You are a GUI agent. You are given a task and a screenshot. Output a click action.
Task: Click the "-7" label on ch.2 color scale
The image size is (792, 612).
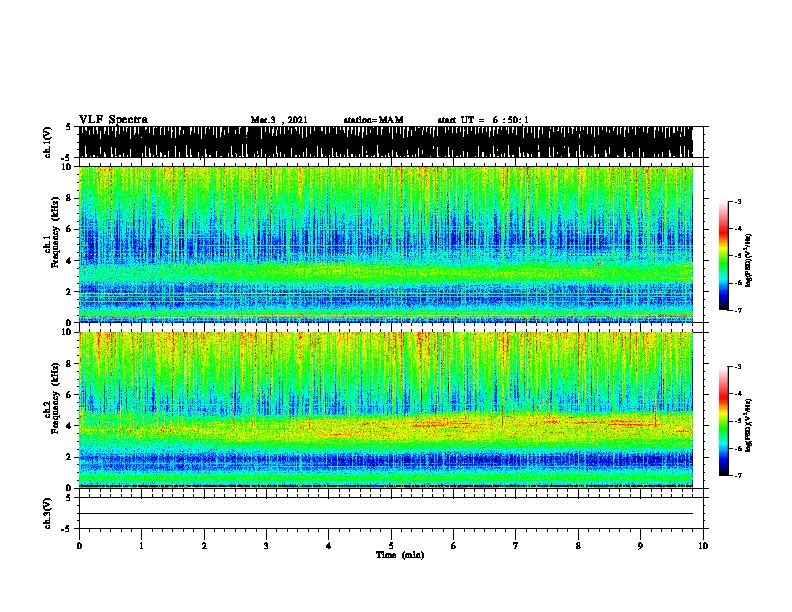click(738, 475)
